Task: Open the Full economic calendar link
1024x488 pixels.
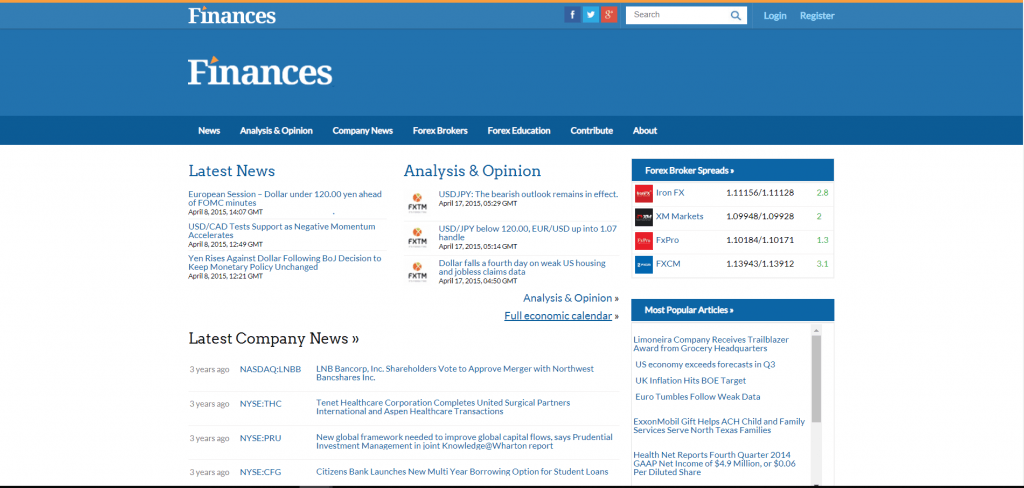Action: click(558, 316)
